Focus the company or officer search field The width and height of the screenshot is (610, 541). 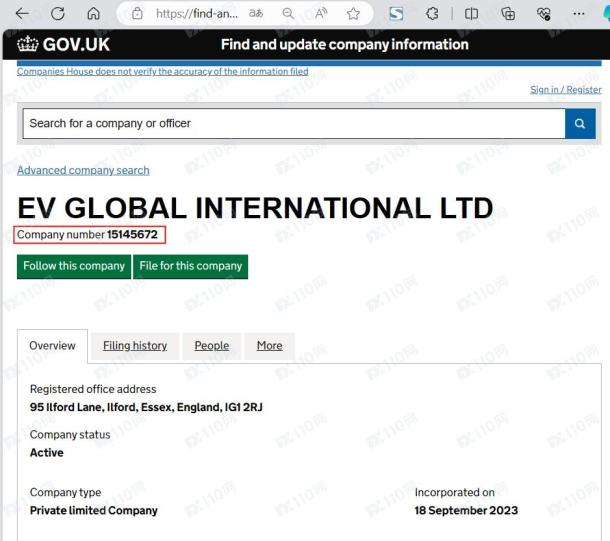[x=294, y=124]
